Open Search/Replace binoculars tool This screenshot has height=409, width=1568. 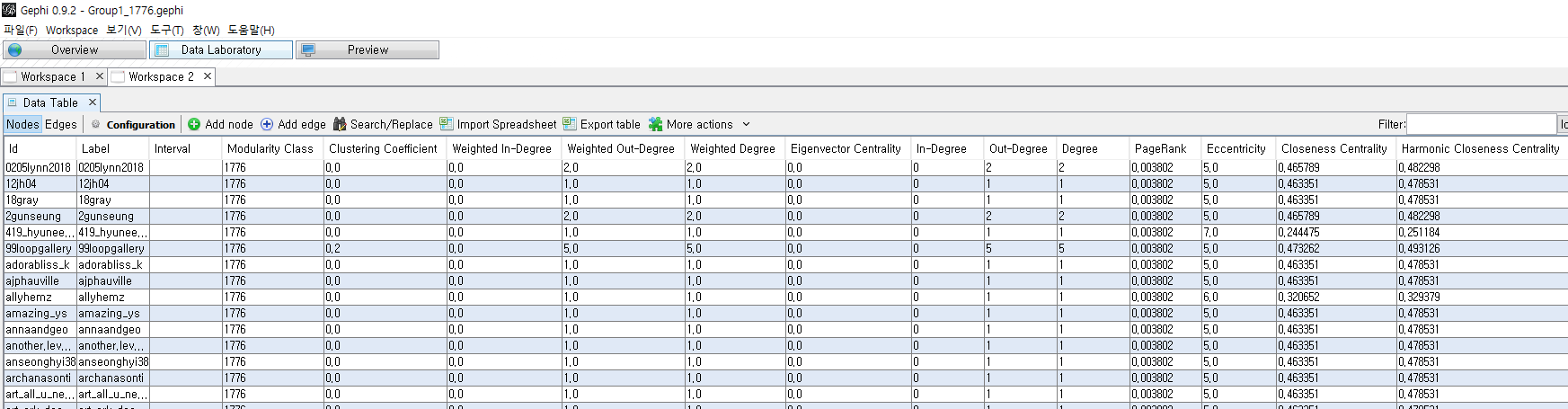340,125
